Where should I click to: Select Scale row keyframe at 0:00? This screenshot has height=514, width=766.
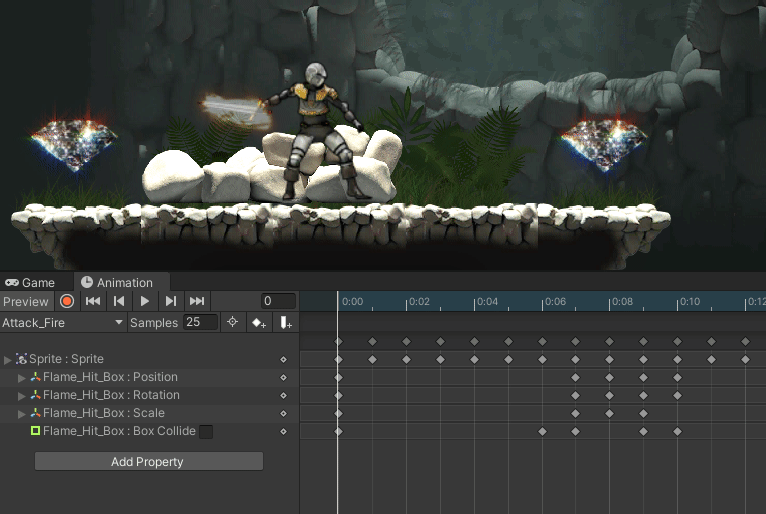338,414
